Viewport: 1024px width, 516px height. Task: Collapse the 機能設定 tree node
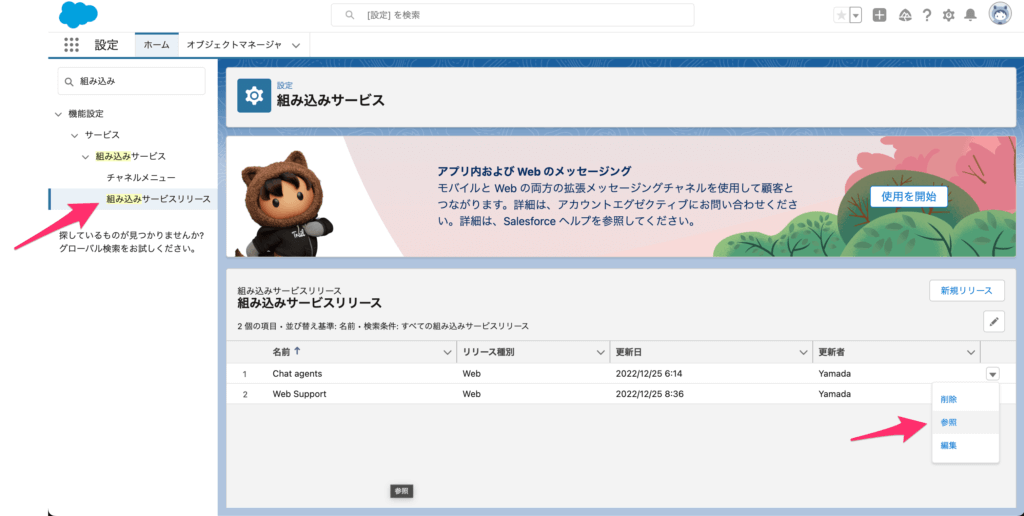click(59, 114)
